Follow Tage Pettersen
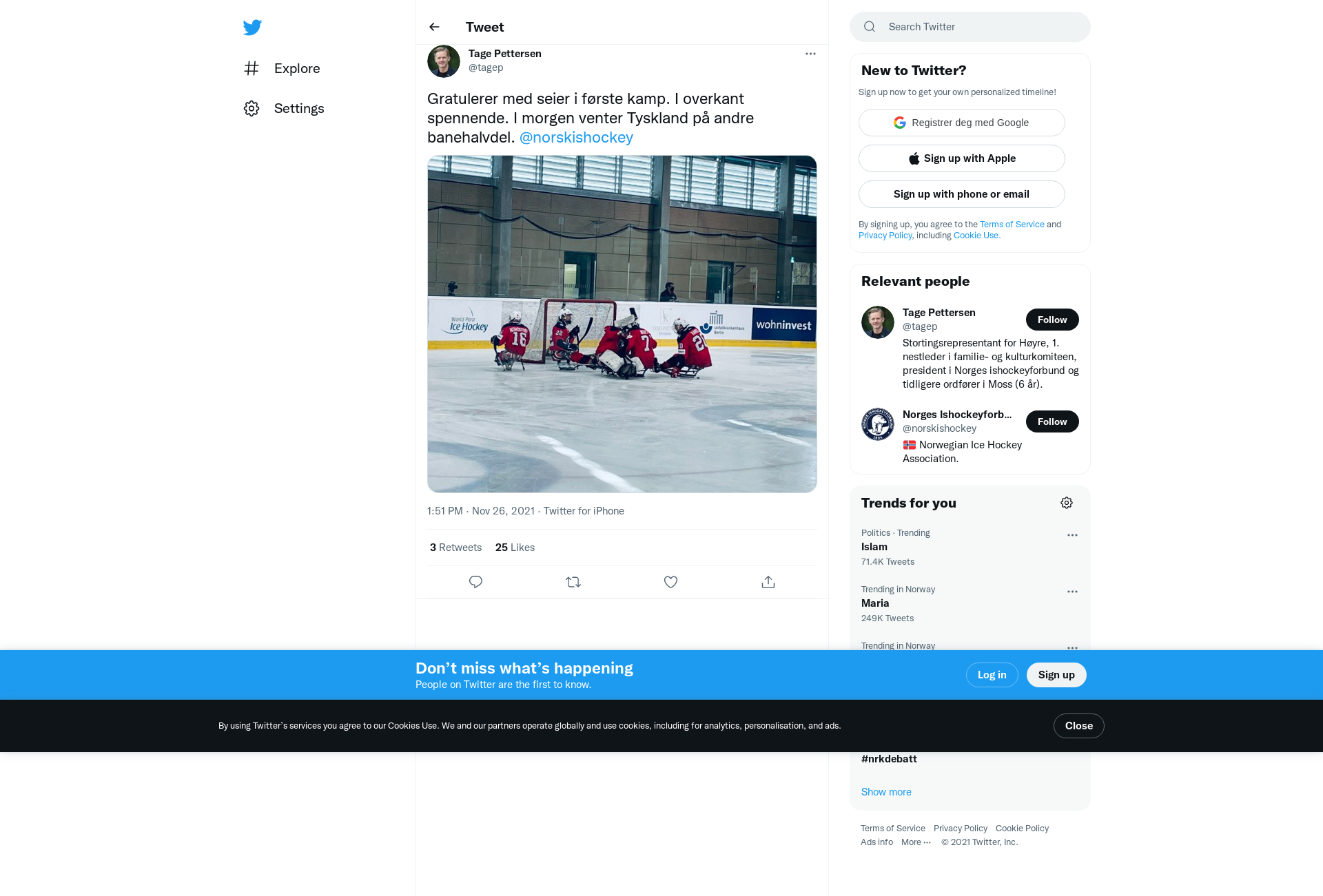The height and width of the screenshot is (896, 1323). point(1052,320)
